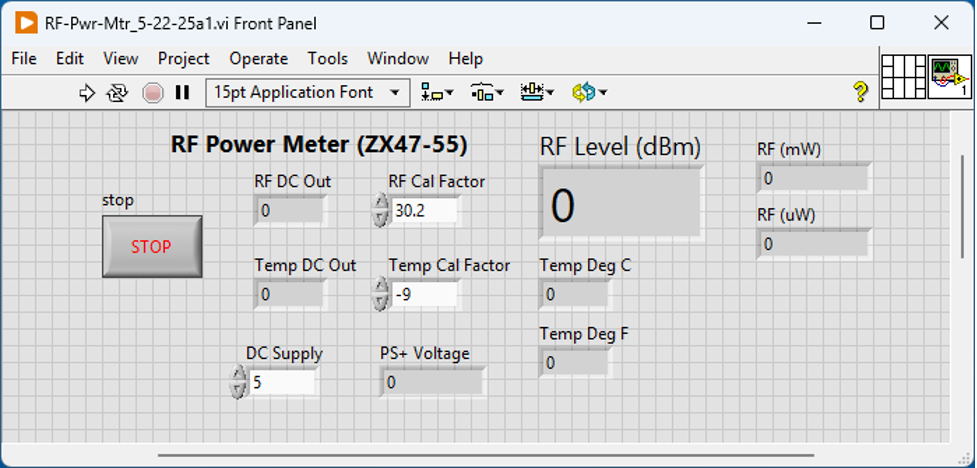Maximize the Front Panel window

(877, 24)
